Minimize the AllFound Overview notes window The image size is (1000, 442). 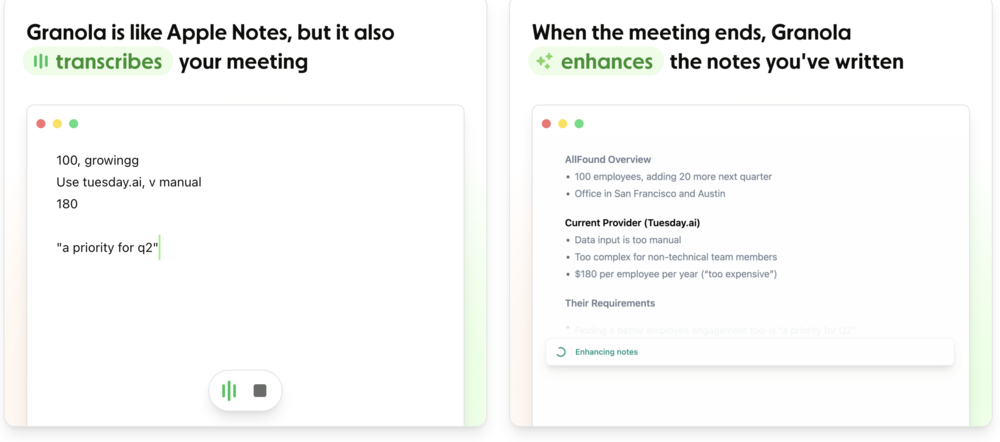click(x=562, y=124)
